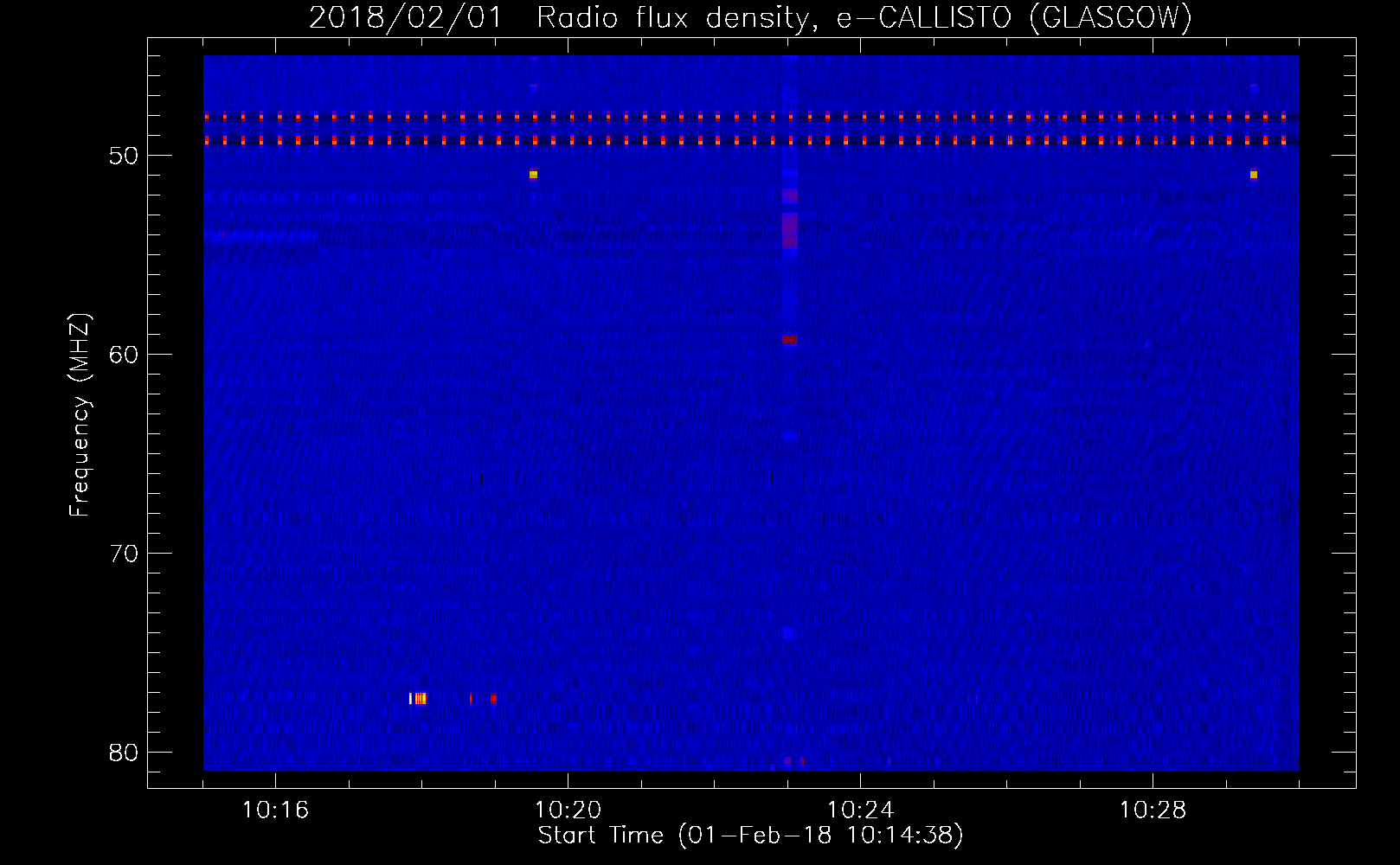1400x865 pixels.
Task: Click the 'Start Time (01-Feb-18 10:14:38)' x-axis label
Action: [750, 835]
